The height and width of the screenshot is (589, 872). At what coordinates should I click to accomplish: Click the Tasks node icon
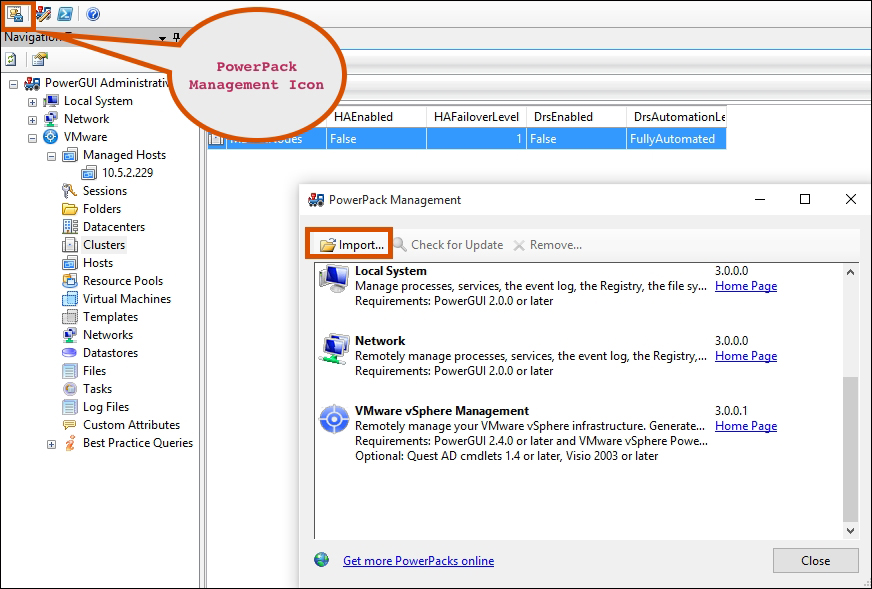(x=70, y=388)
